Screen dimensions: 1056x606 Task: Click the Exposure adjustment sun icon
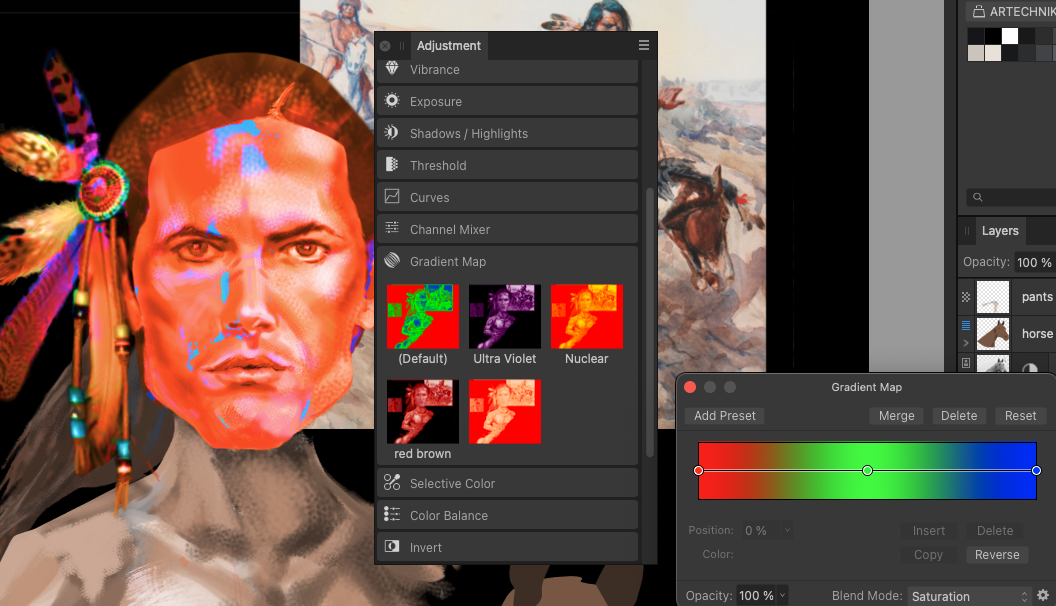point(392,101)
